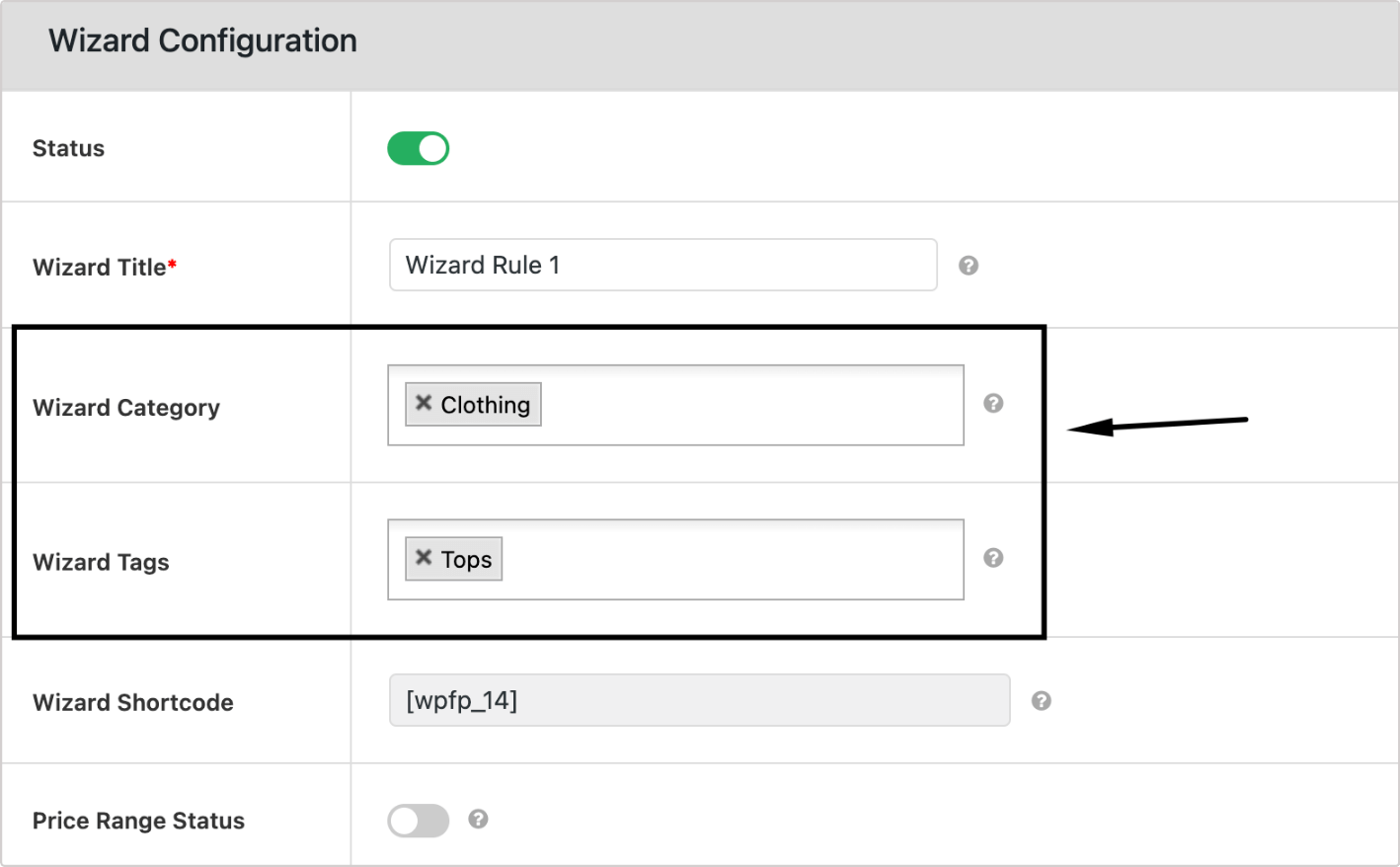
Task: Remove the Clothing category chip via its X icon
Action: (424, 402)
